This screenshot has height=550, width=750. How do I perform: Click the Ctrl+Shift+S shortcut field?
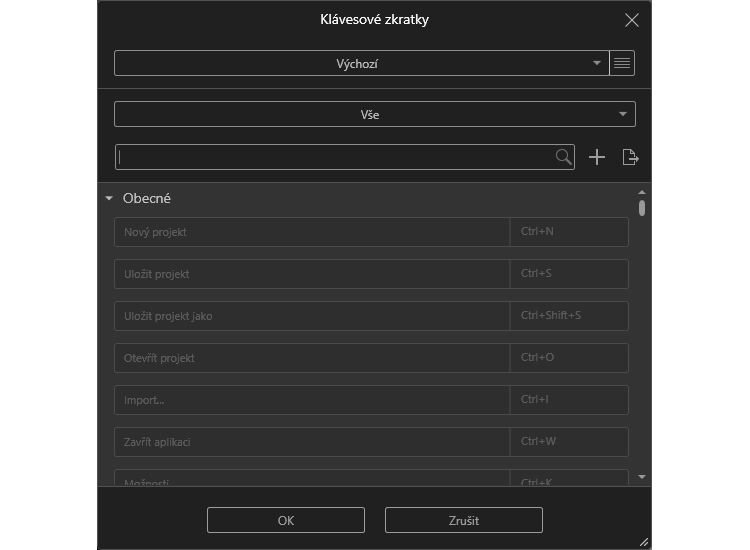point(569,316)
